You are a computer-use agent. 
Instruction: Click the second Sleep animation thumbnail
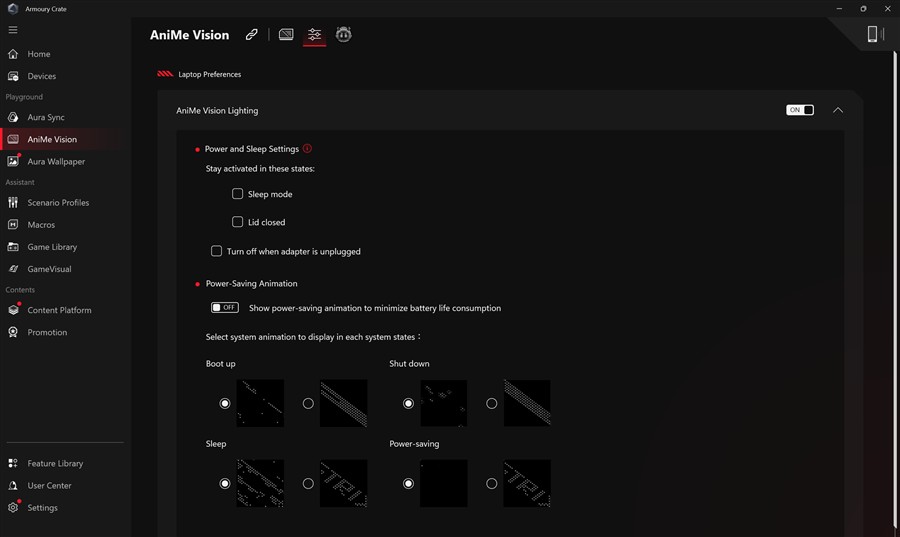343,483
